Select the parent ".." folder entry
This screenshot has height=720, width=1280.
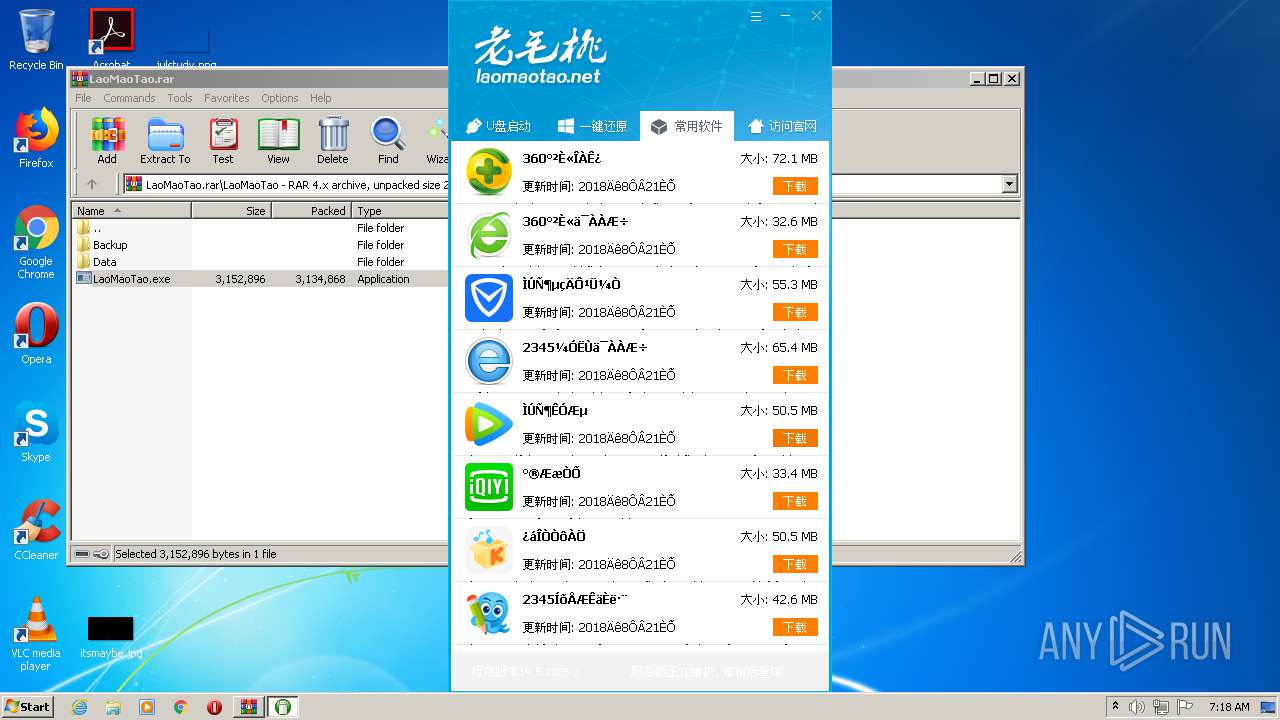pos(96,228)
